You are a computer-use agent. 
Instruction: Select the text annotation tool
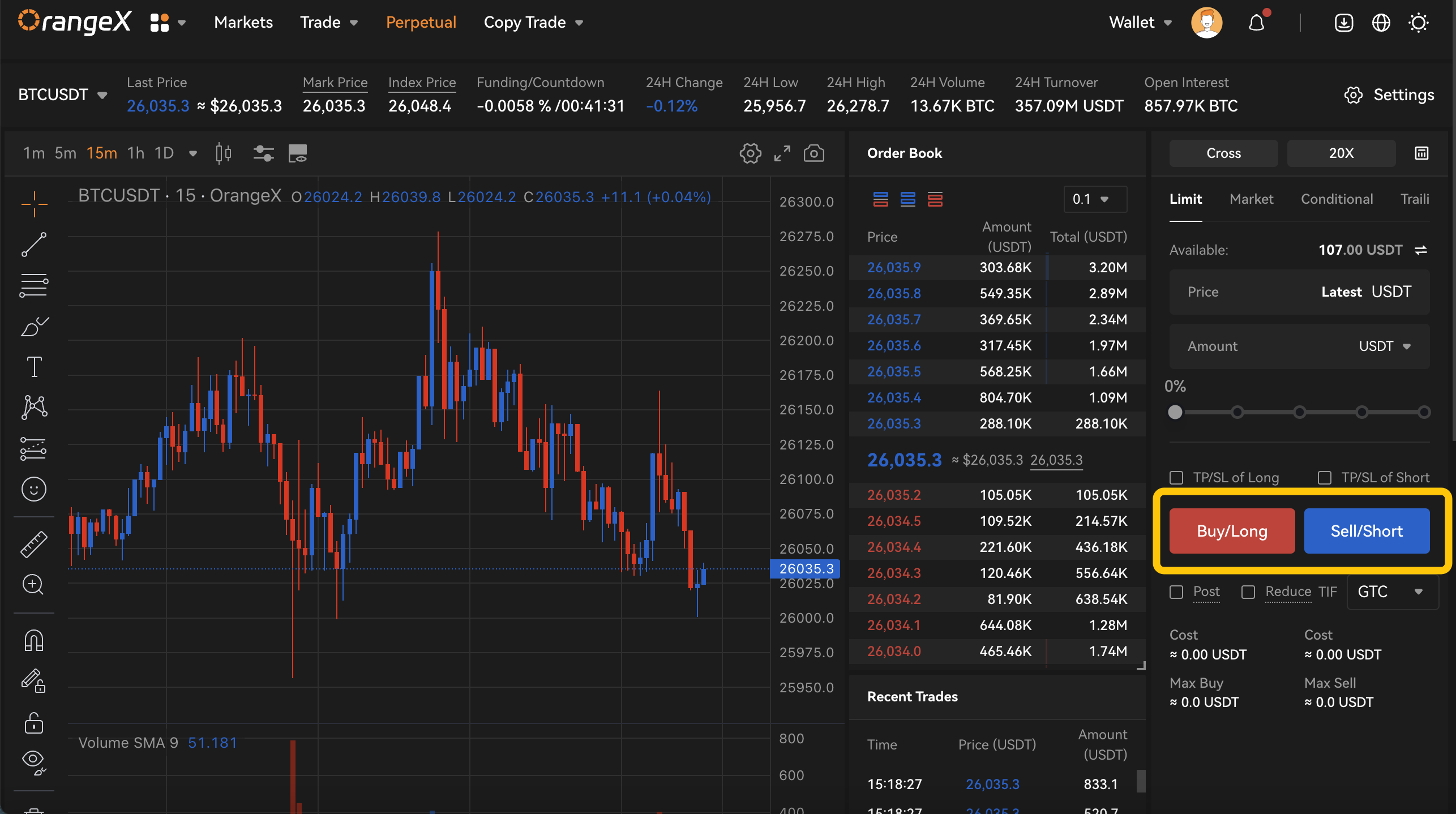pyautogui.click(x=34, y=367)
